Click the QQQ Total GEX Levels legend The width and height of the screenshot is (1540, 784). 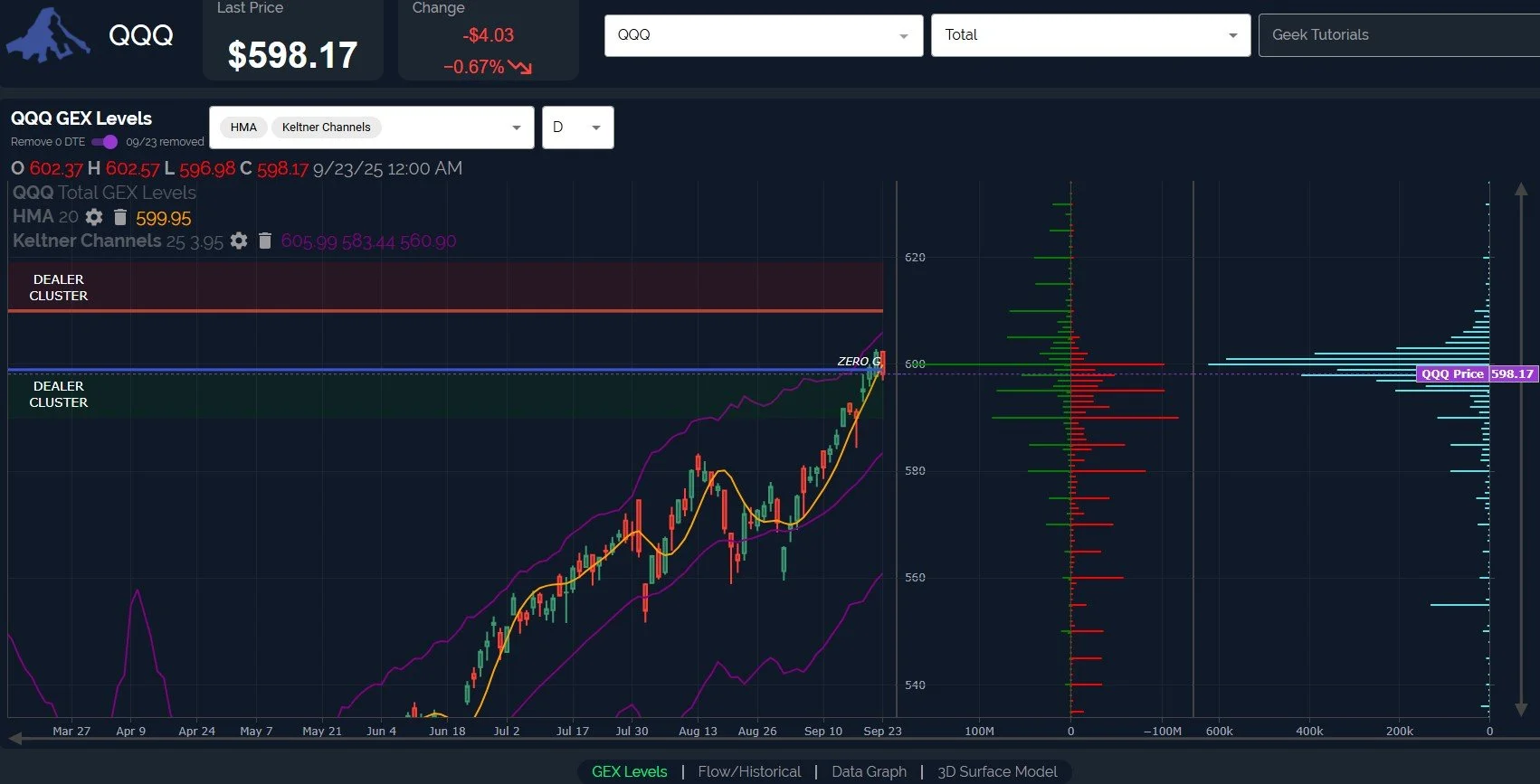click(104, 193)
